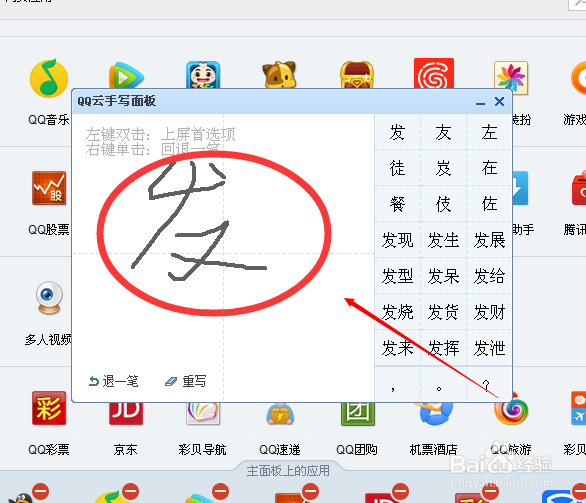Screen dimensions: 586x503
Task: Minimize the QQ云手写面板 window
Action: pos(481,103)
